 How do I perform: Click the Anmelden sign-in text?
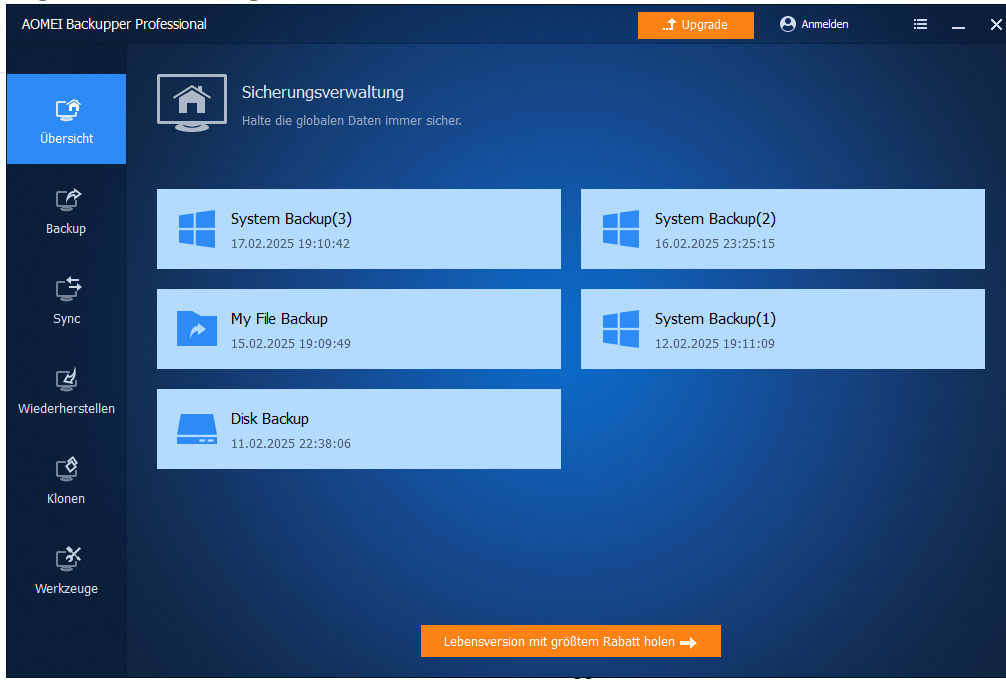click(x=824, y=24)
